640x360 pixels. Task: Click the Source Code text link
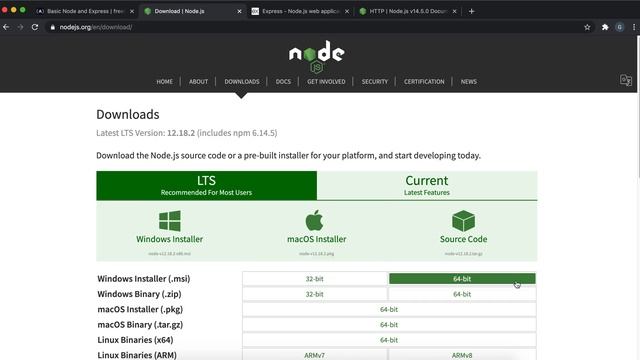pos(463,239)
